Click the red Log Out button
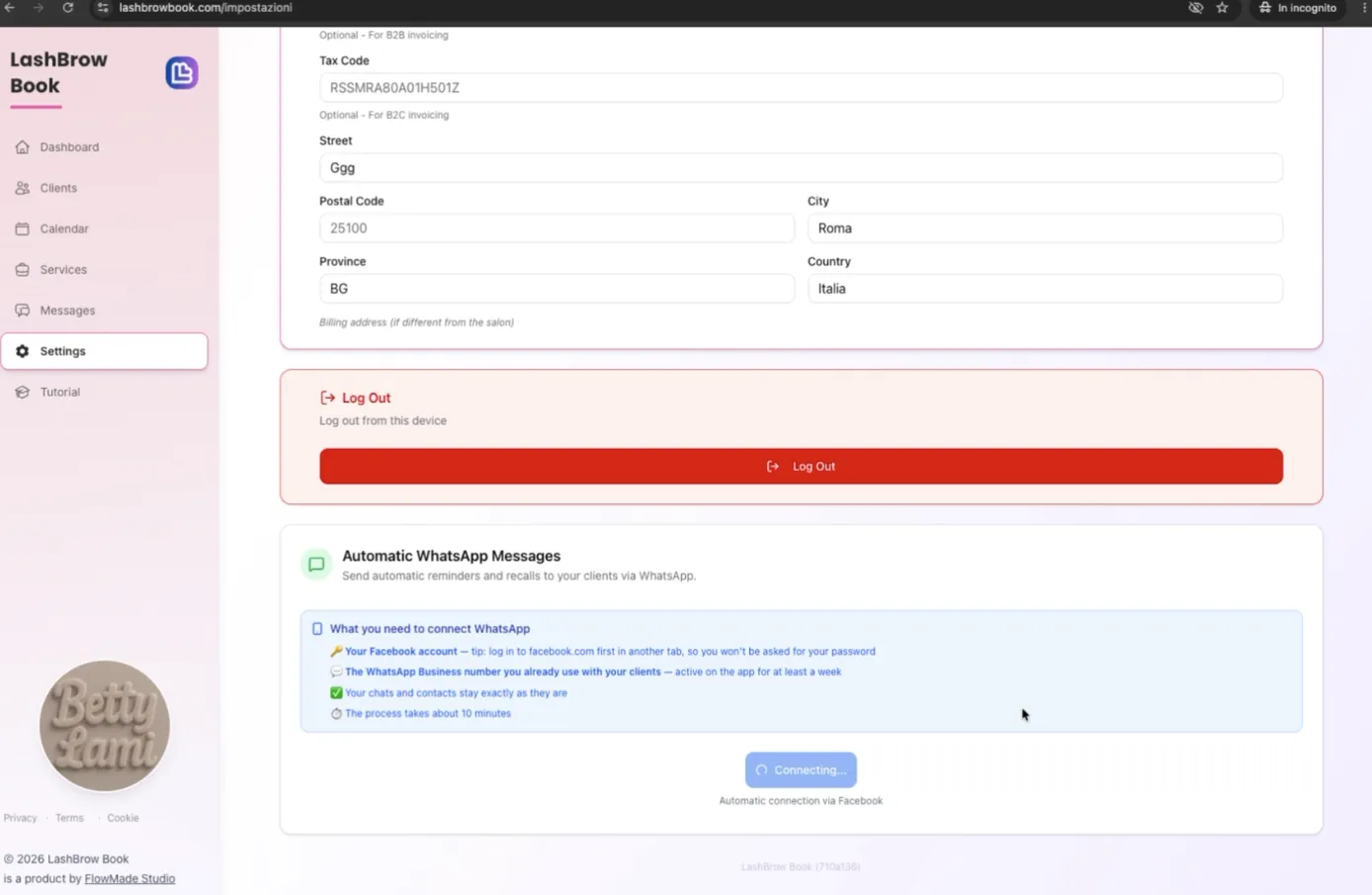This screenshot has width=1372, height=895. click(x=801, y=467)
